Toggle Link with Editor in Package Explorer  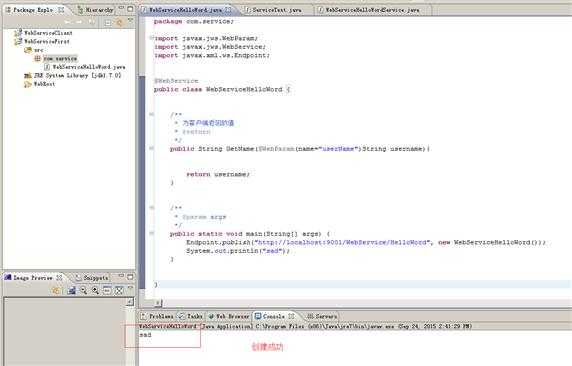point(119,23)
